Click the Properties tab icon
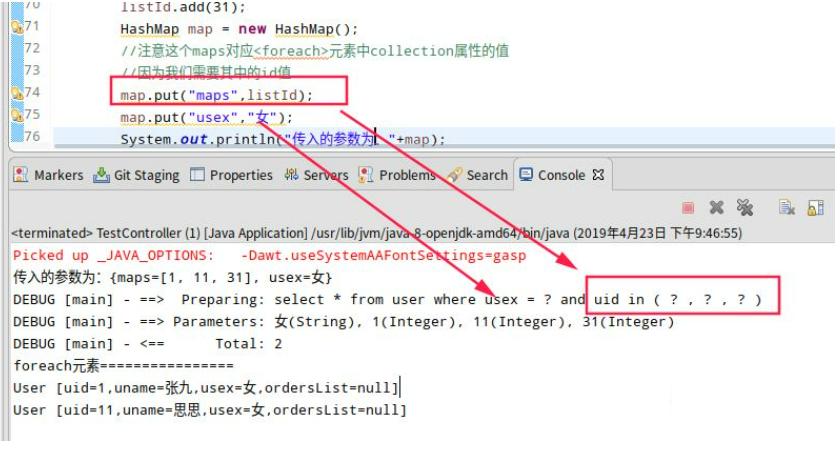 click(197, 175)
